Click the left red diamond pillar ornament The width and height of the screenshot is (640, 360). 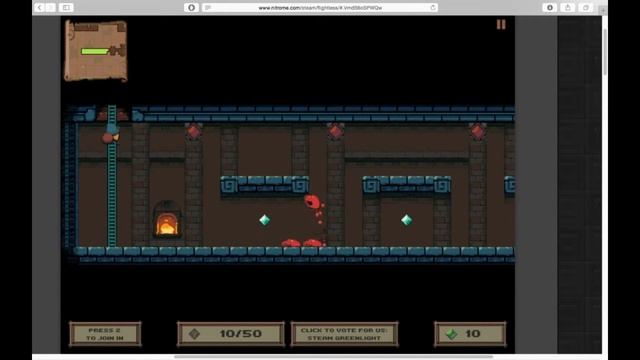(193, 131)
